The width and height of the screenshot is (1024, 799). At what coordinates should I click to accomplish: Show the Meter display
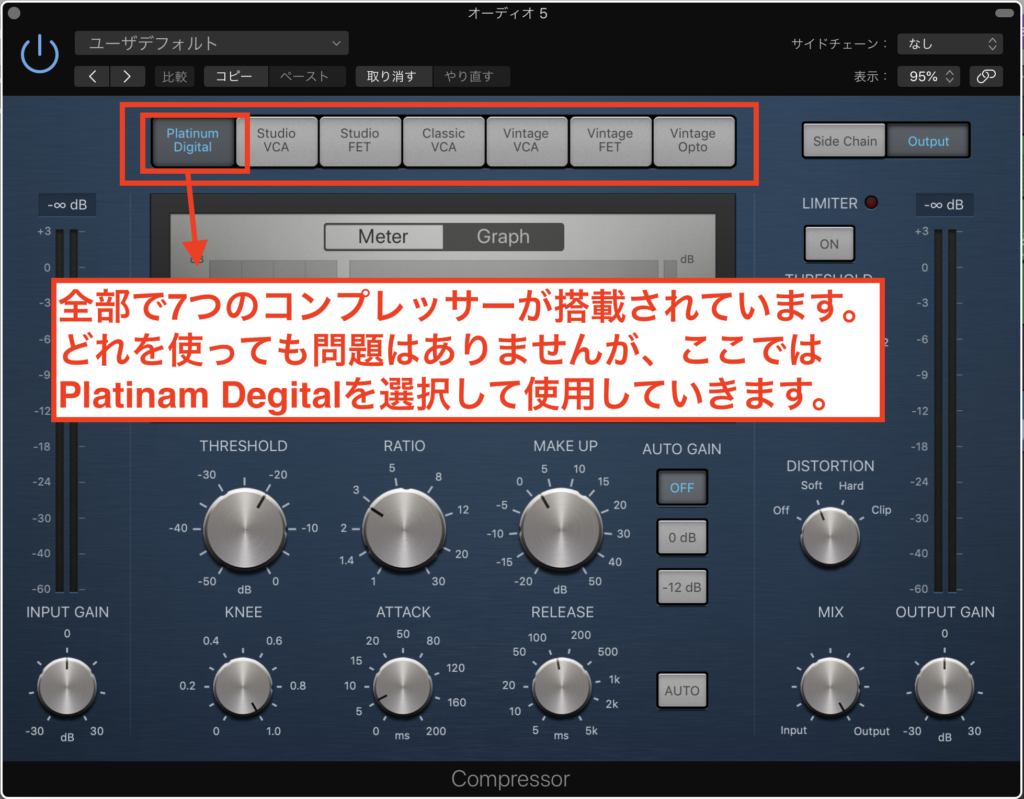pos(383,236)
